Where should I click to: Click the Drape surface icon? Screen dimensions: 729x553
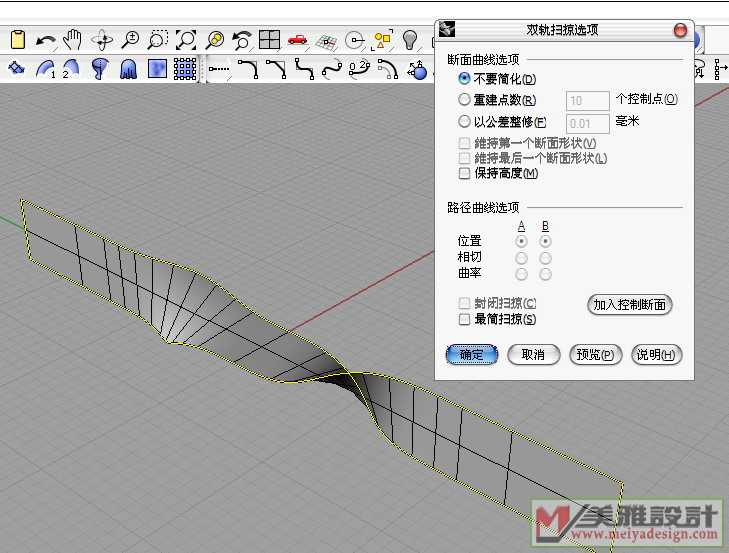coord(128,69)
